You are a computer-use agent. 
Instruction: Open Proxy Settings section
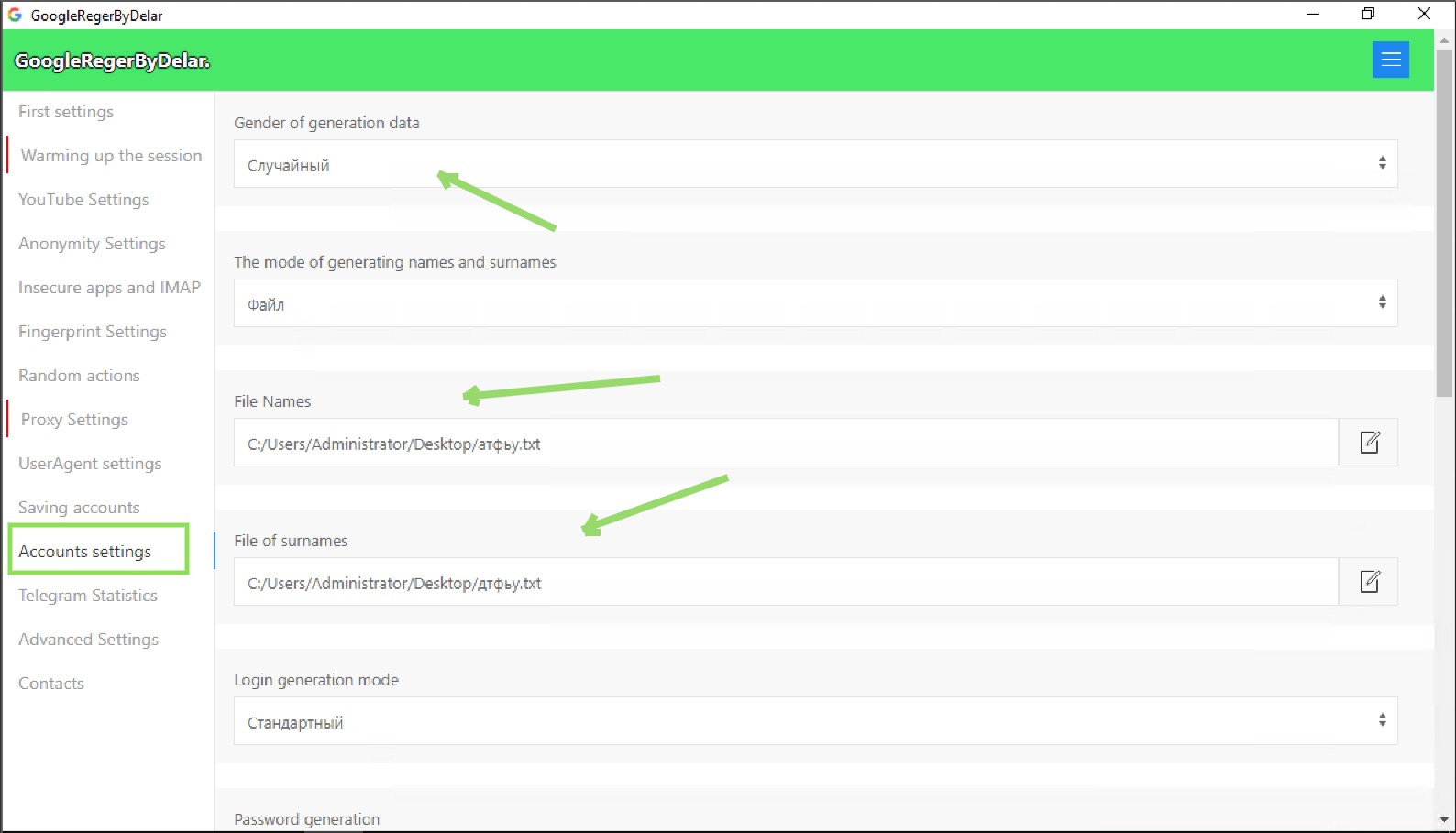coord(74,420)
